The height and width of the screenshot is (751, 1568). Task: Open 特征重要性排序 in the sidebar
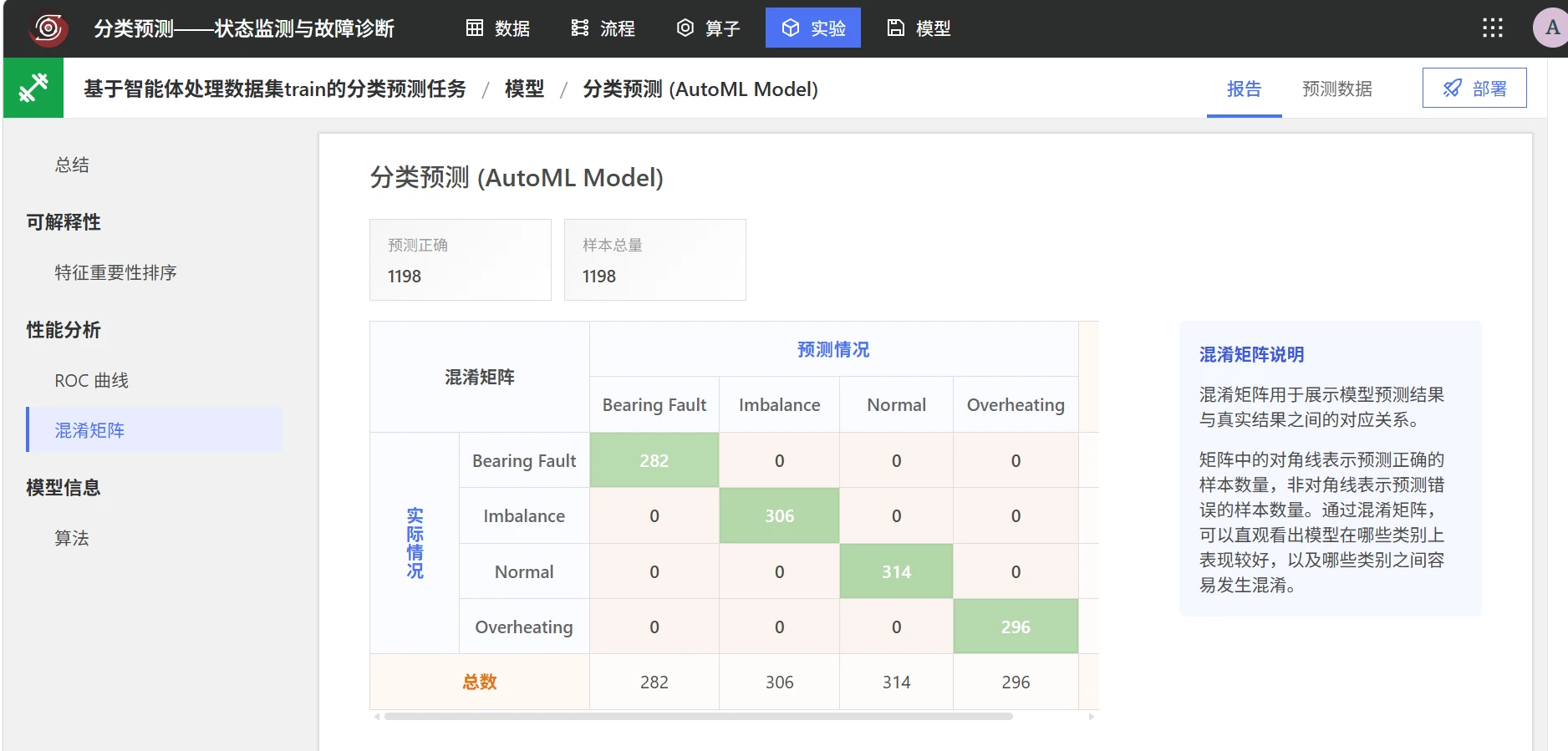point(115,272)
